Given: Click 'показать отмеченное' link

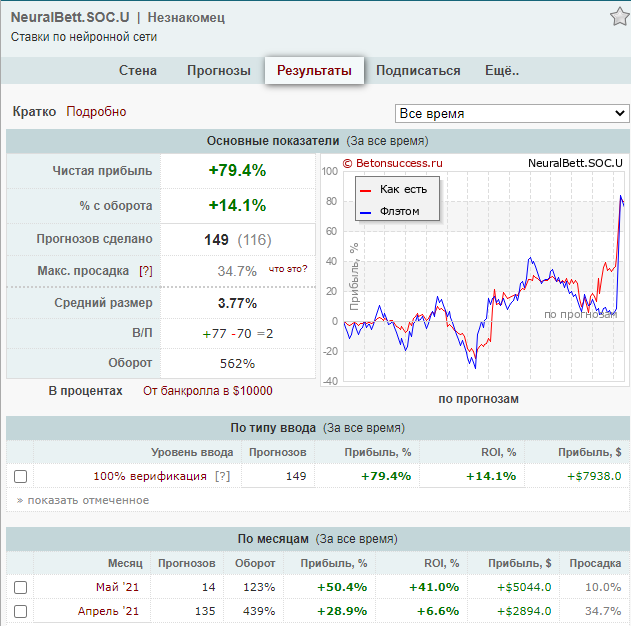Looking at the screenshot, I should (x=87, y=500).
